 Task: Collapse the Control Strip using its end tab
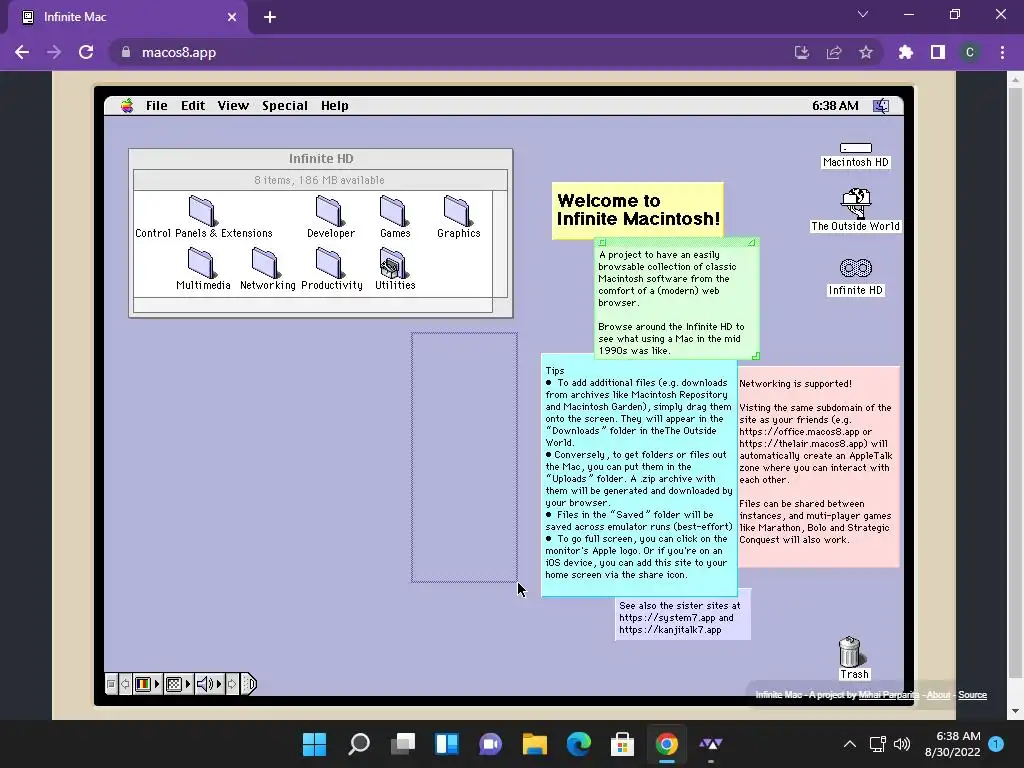point(249,684)
